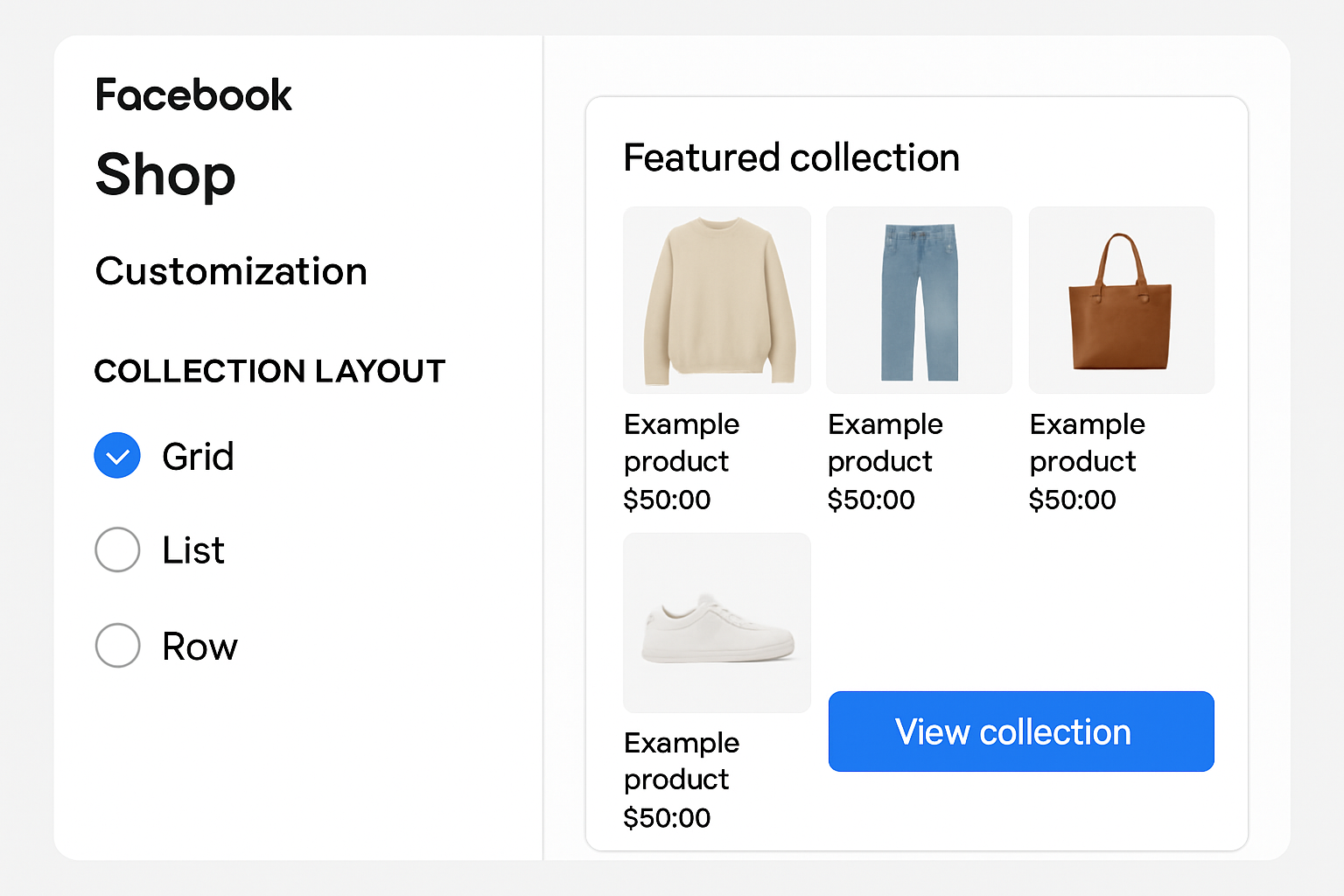1344x896 pixels.
Task: Click the jeans product $50:00 price
Action: [x=871, y=500]
